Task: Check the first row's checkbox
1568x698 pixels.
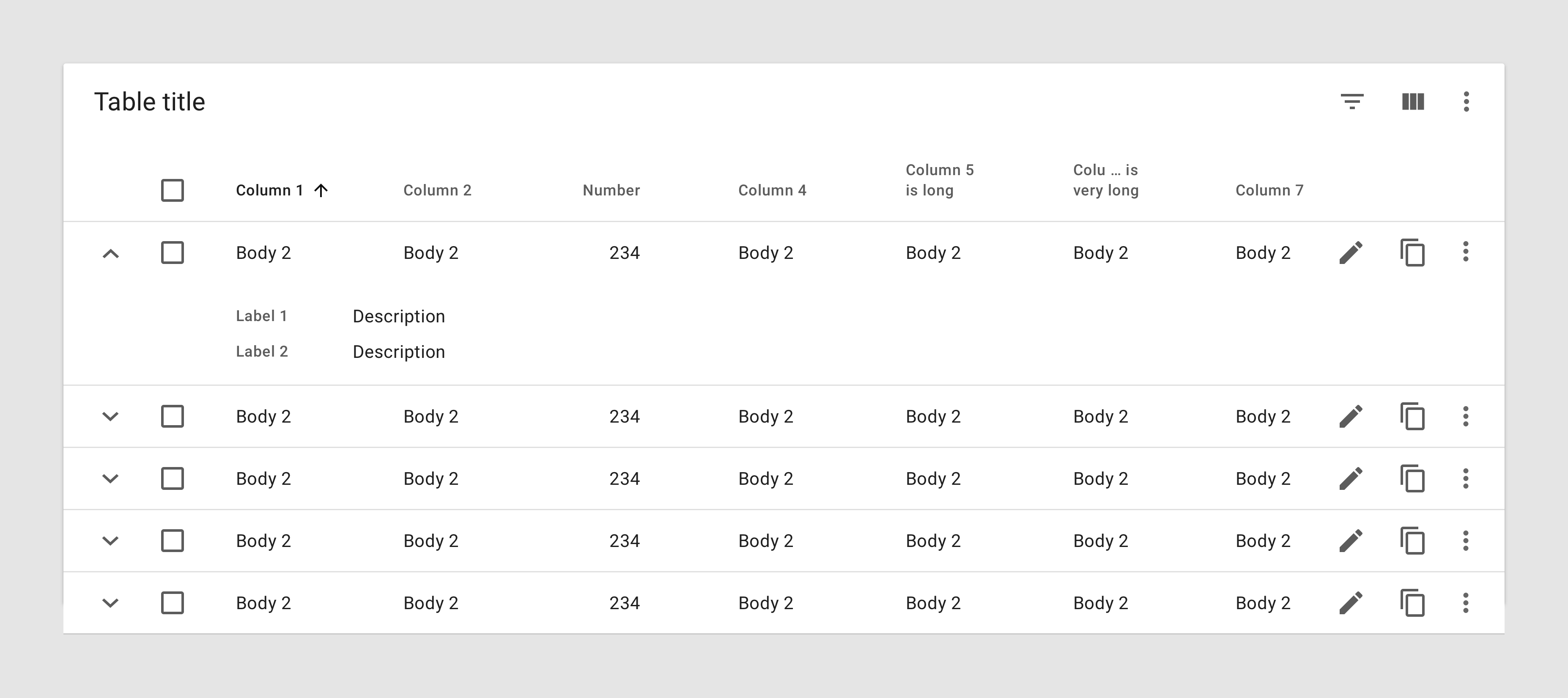Action: [172, 253]
